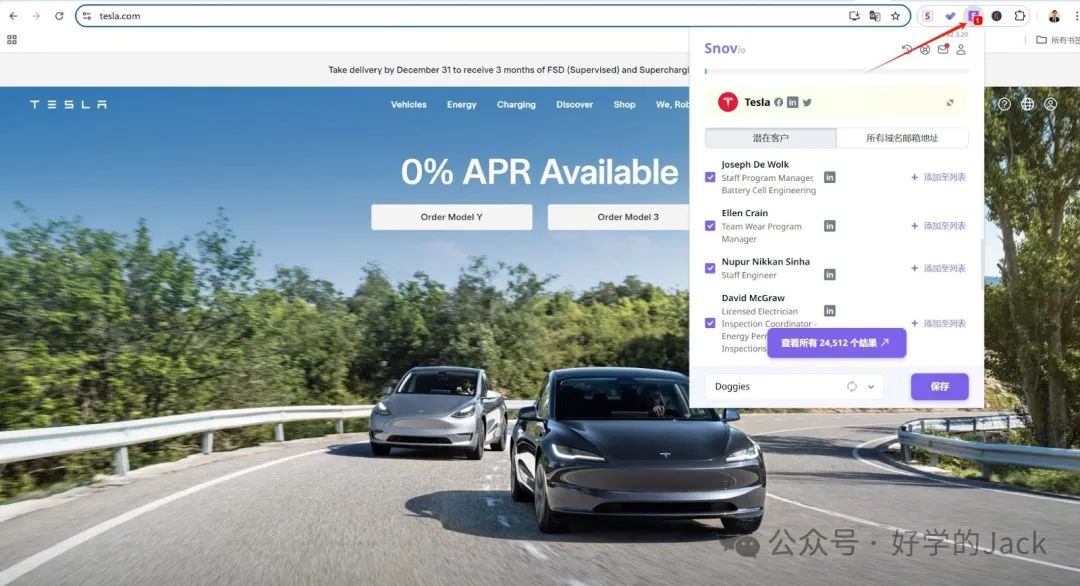The image size is (1080, 586).
Task: Open the Vehicles menu on Tesla site
Action: pos(408,105)
